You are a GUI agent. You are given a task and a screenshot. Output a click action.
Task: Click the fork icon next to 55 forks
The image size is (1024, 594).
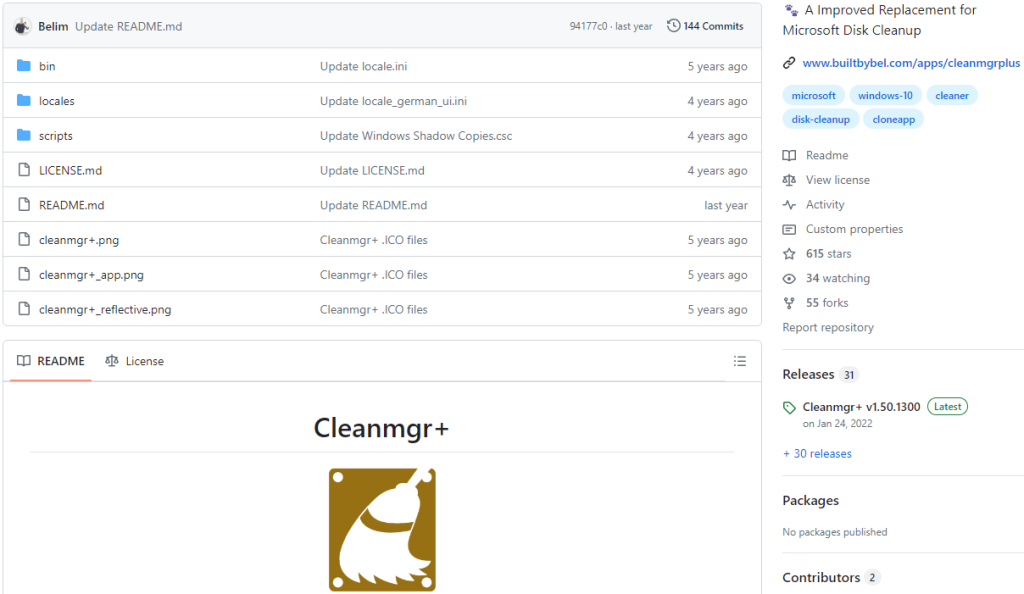click(x=789, y=303)
